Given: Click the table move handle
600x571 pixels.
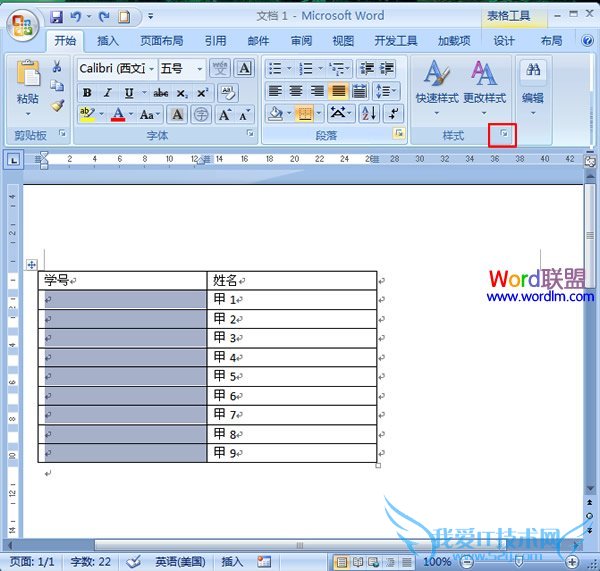Looking at the screenshot, I should click(31, 264).
